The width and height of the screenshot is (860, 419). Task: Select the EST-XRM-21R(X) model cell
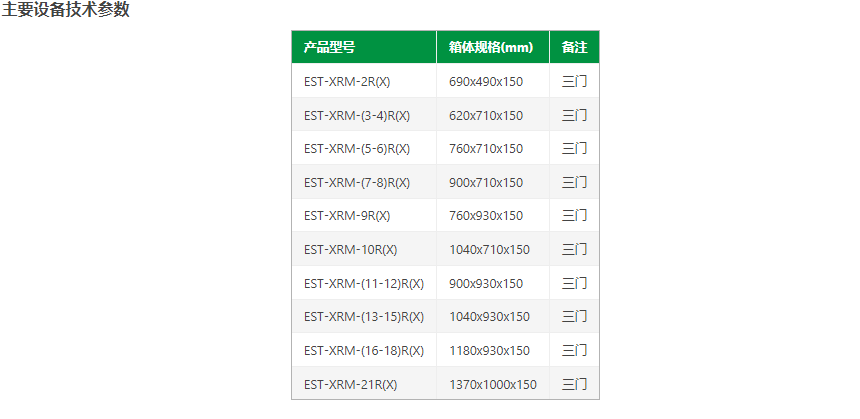(x=350, y=384)
